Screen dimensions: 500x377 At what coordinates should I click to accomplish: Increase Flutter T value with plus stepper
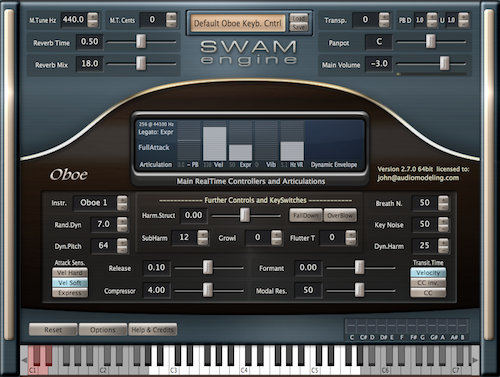pyautogui.click(x=350, y=234)
